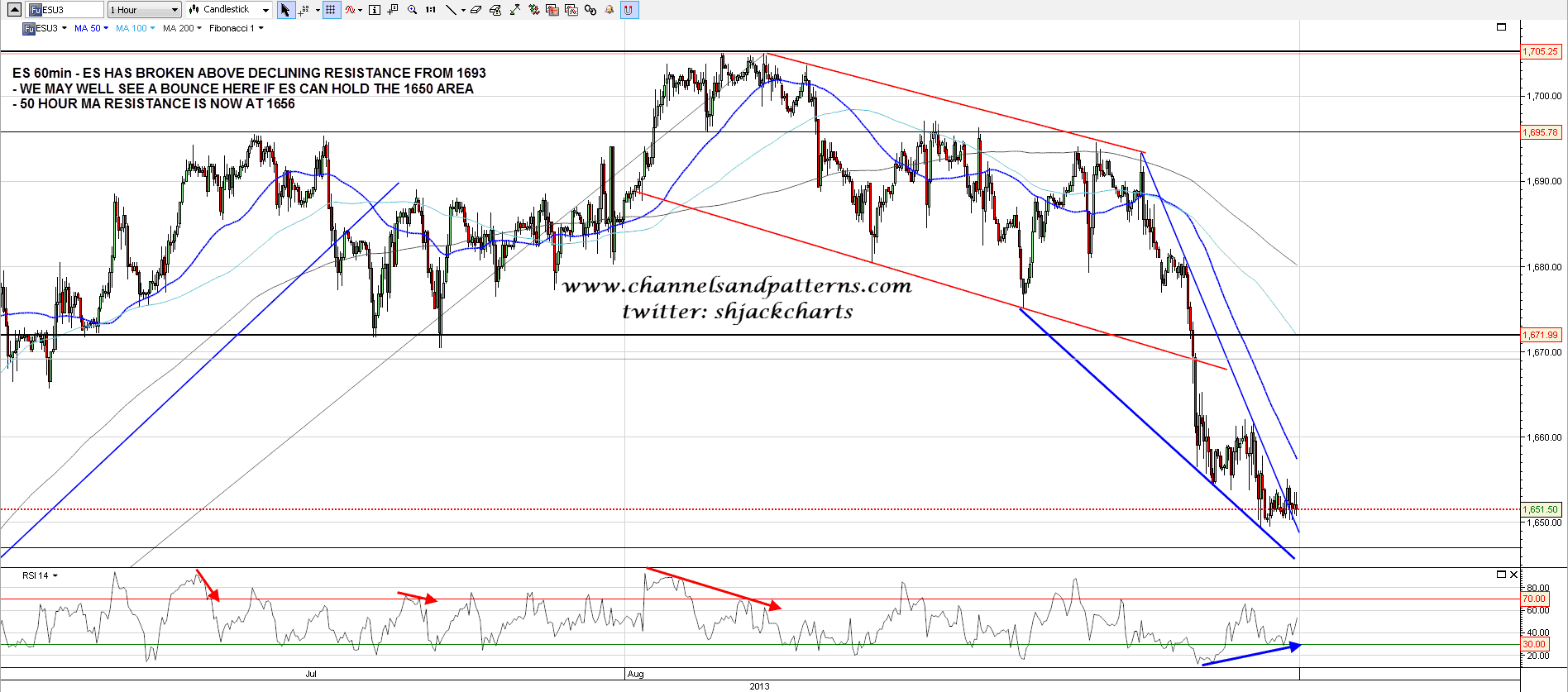
Task: Expand the RSI 14 indicator menu
Action: [40, 575]
